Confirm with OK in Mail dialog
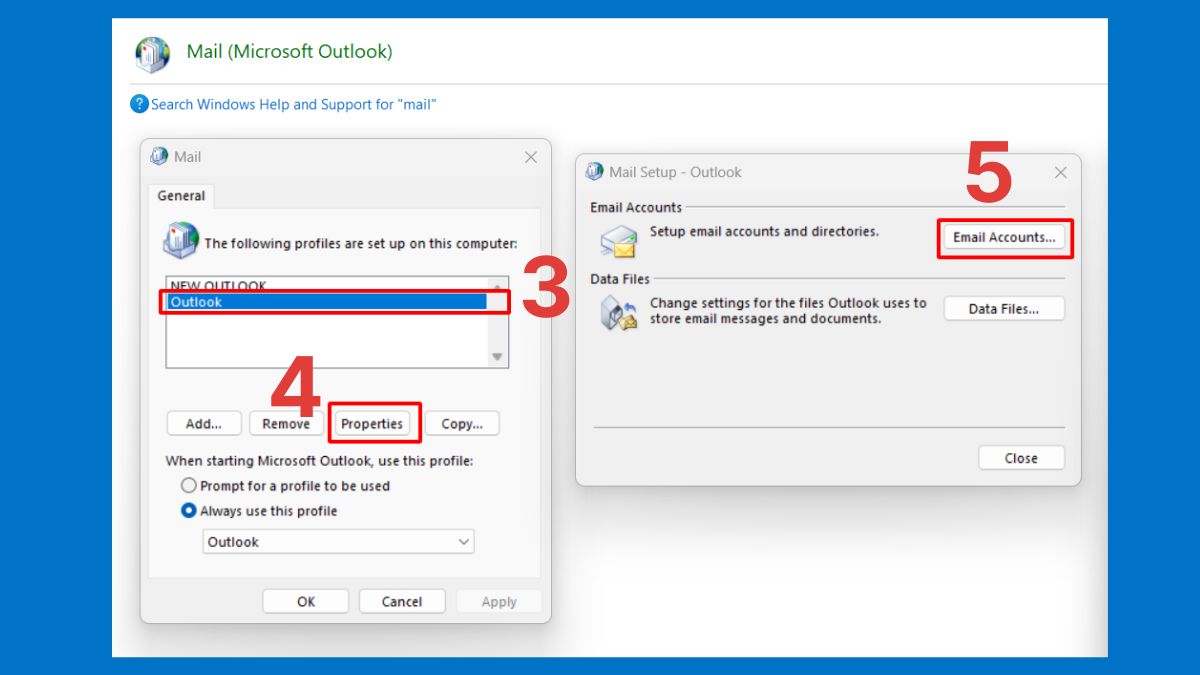The height and width of the screenshot is (675, 1200). coord(306,601)
